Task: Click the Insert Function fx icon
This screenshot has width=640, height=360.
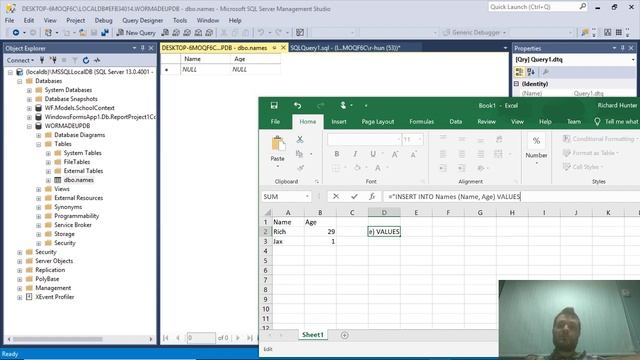Action: coord(372,197)
